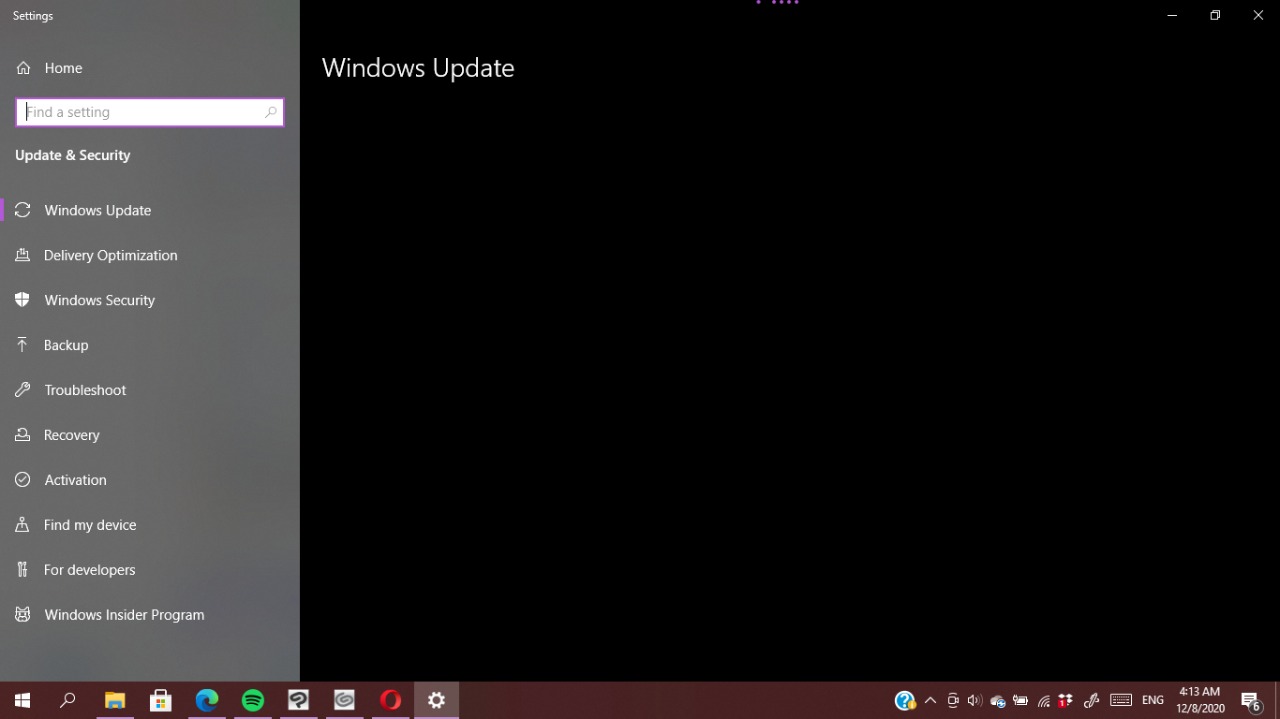Open the Meet Now camera tray icon
The image size is (1280, 719).
click(953, 700)
